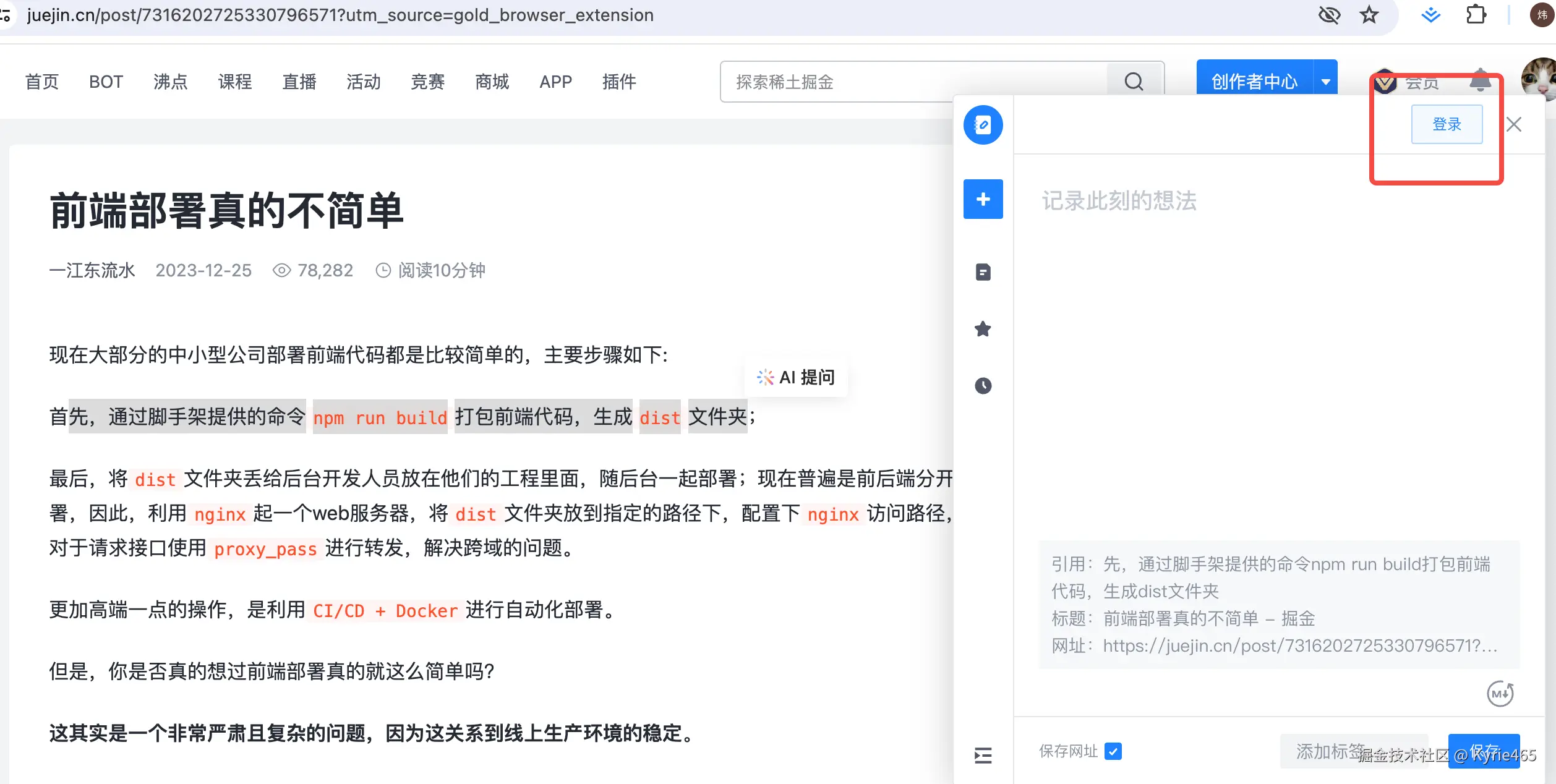Open the user avatar menu
This screenshot has width=1556, height=784.
click(x=1539, y=77)
